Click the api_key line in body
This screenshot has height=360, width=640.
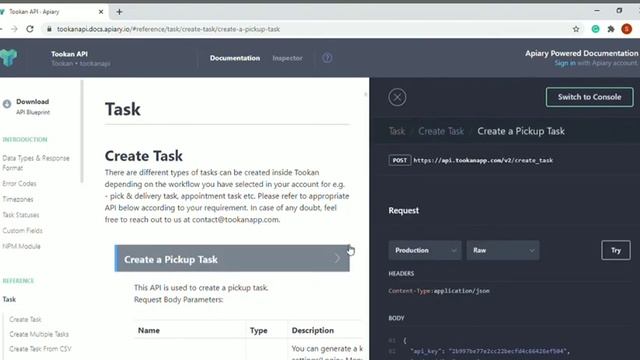489,351
